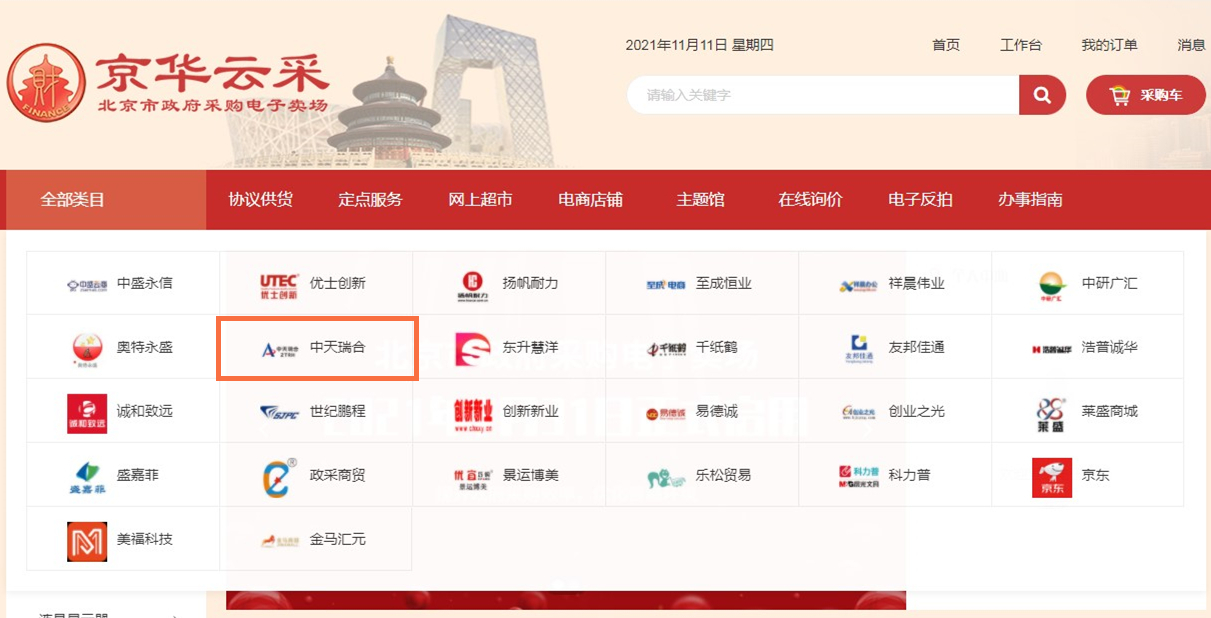The width and height of the screenshot is (1211, 618).
Task: Click the 我的订单 link
Action: (1109, 45)
